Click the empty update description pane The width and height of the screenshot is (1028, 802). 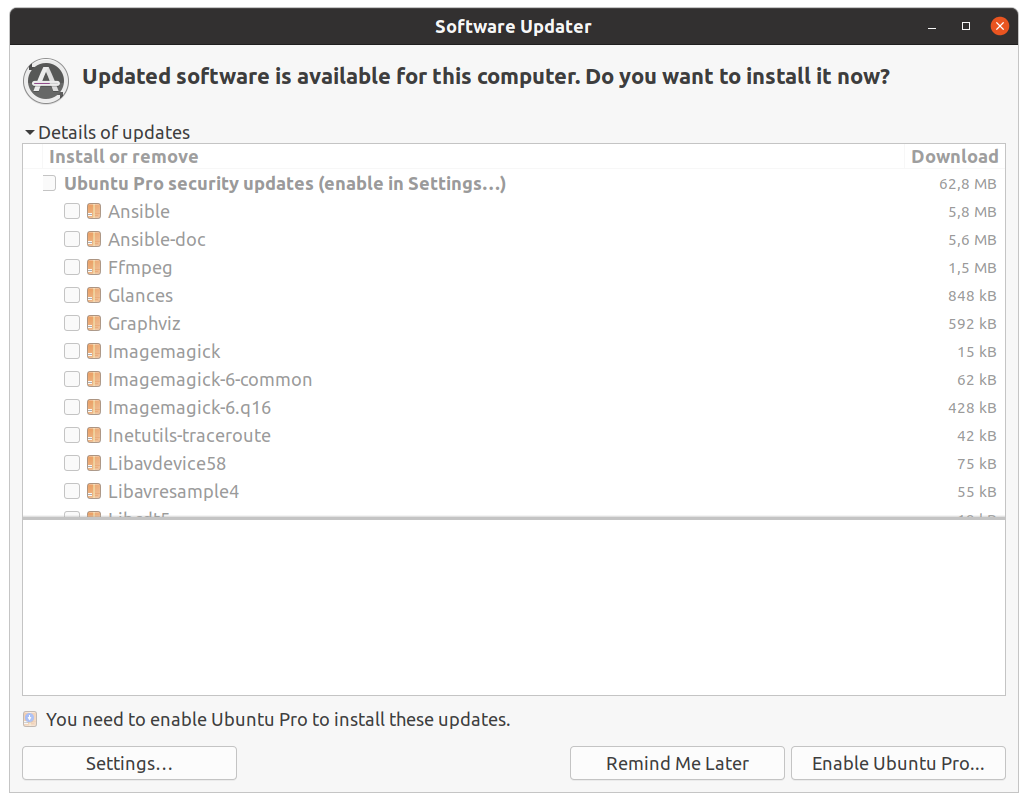(514, 608)
